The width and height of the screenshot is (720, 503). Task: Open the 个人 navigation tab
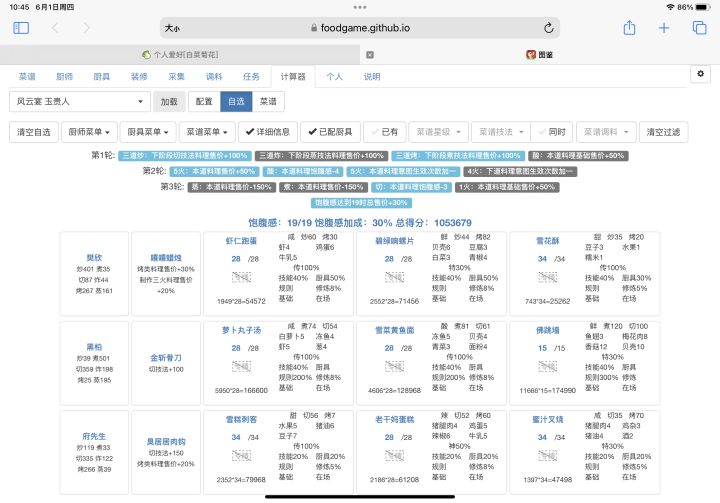click(334, 77)
